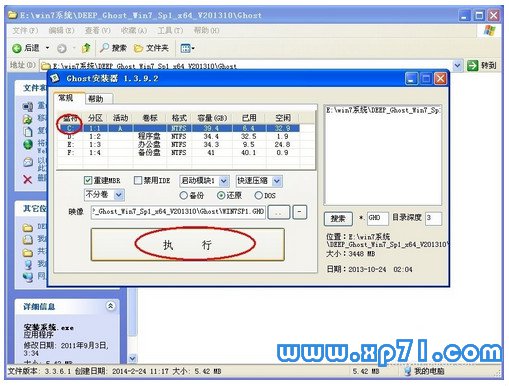509x386 pixels.
Task: Click the GHO extension input field
Action: pos(378,219)
